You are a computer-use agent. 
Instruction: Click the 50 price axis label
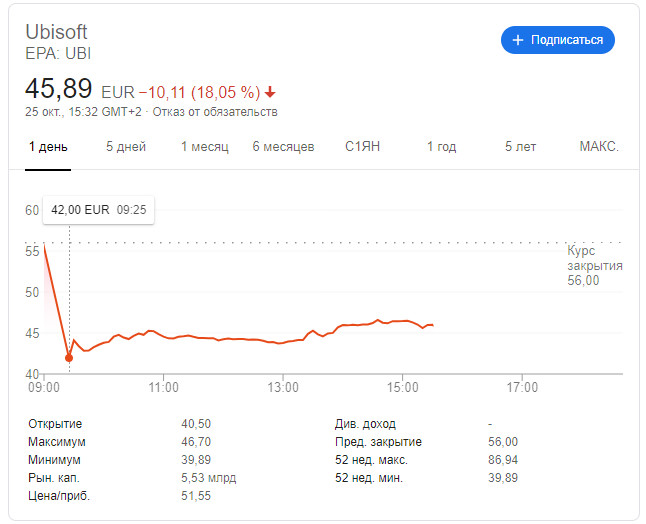coord(32,292)
